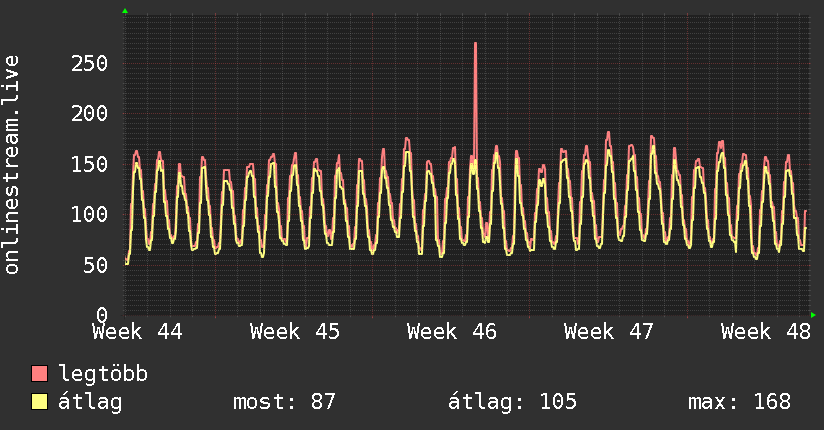The image size is (824, 430).
Task: Click the 150 y-axis value
Action: click(x=89, y=164)
